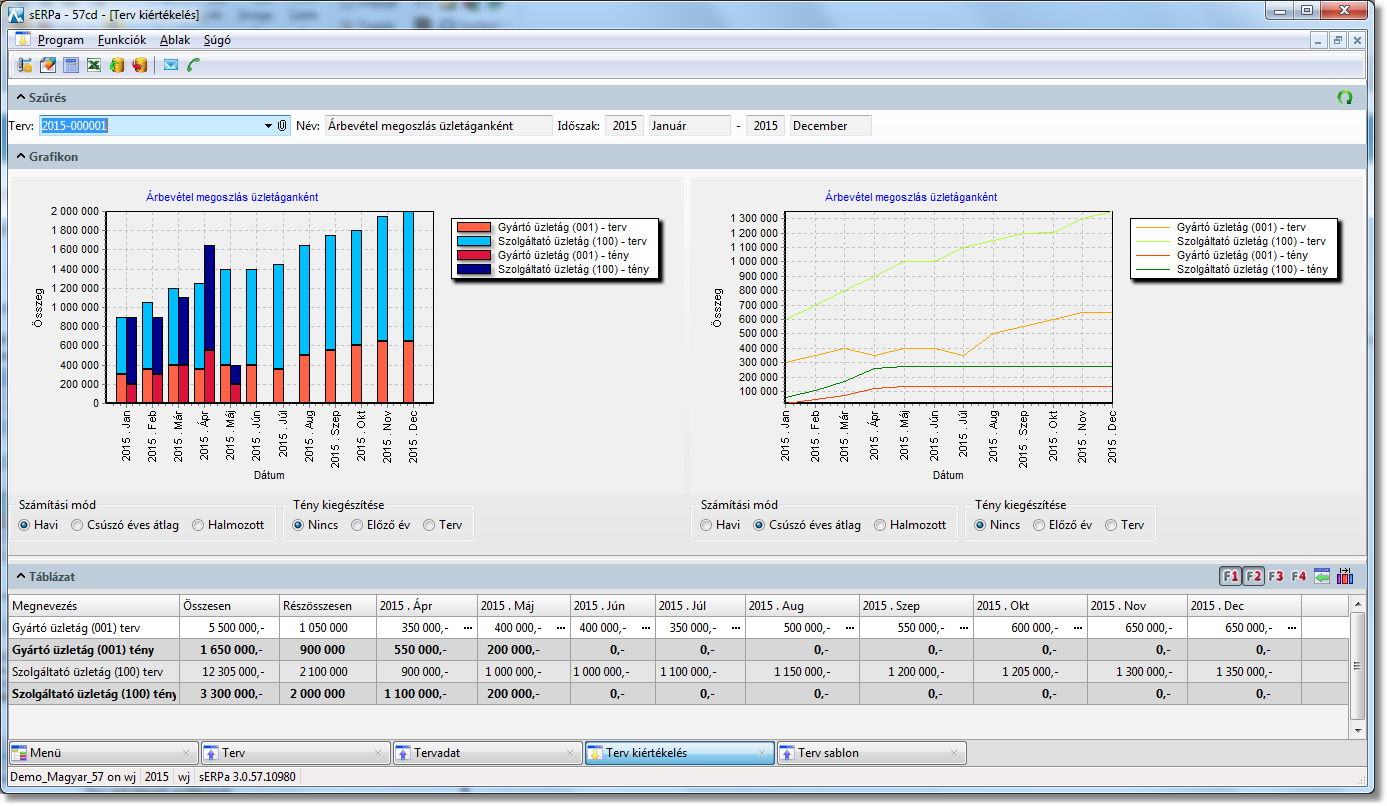Screen dimensions: 1387x806
Task: Click the Részösszesen column header
Action: click(x=327, y=606)
